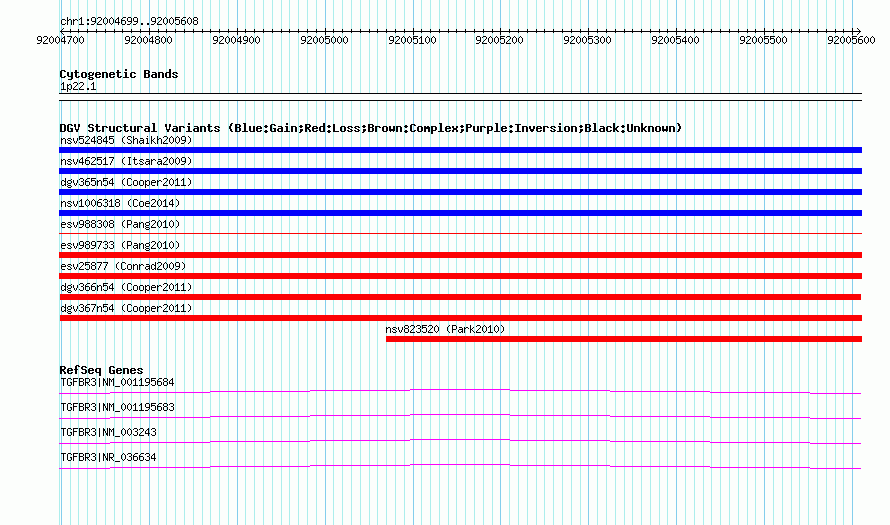Screen dimensions: 890x525
Task: Select the red loss bar of esv989733
Action: click(x=460, y=255)
